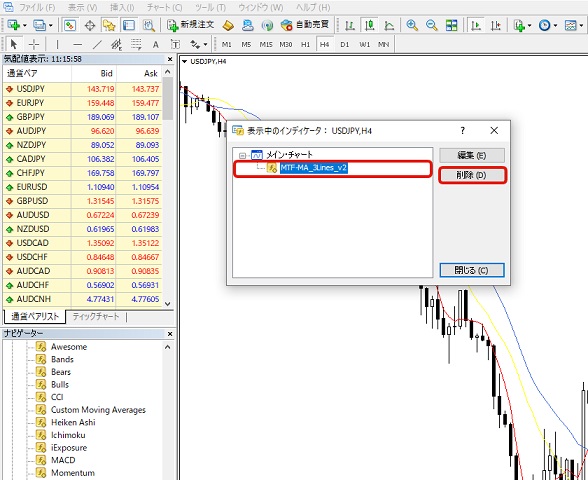
Task: Switch to the H1 timeframe
Action: coord(305,44)
